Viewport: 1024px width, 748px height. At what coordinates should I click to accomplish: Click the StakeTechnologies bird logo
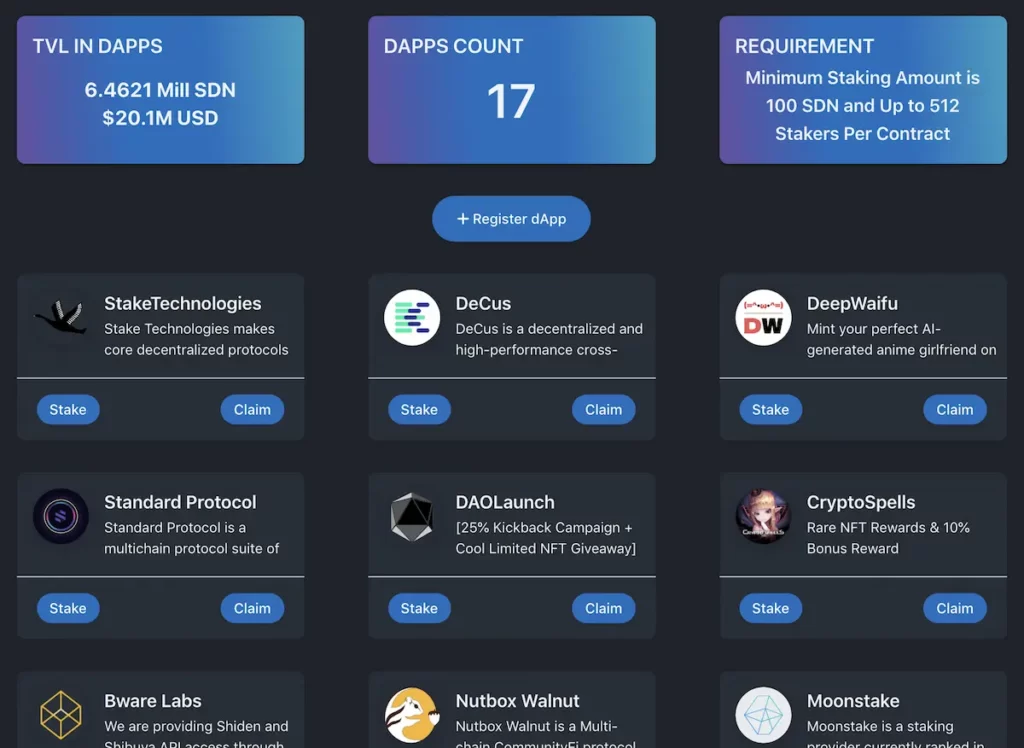tap(61, 317)
